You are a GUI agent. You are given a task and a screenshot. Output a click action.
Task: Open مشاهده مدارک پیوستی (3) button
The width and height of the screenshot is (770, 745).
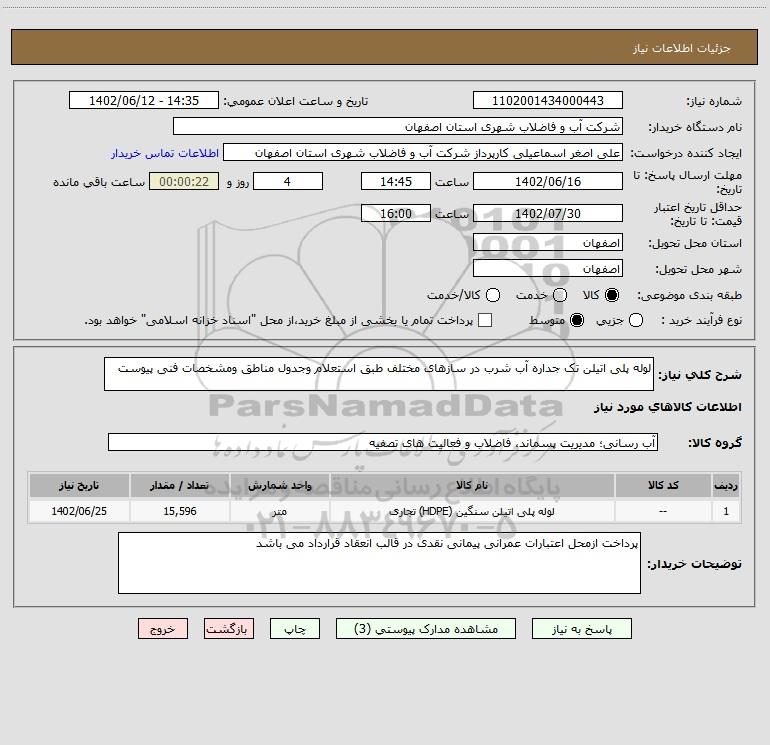coord(426,629)
